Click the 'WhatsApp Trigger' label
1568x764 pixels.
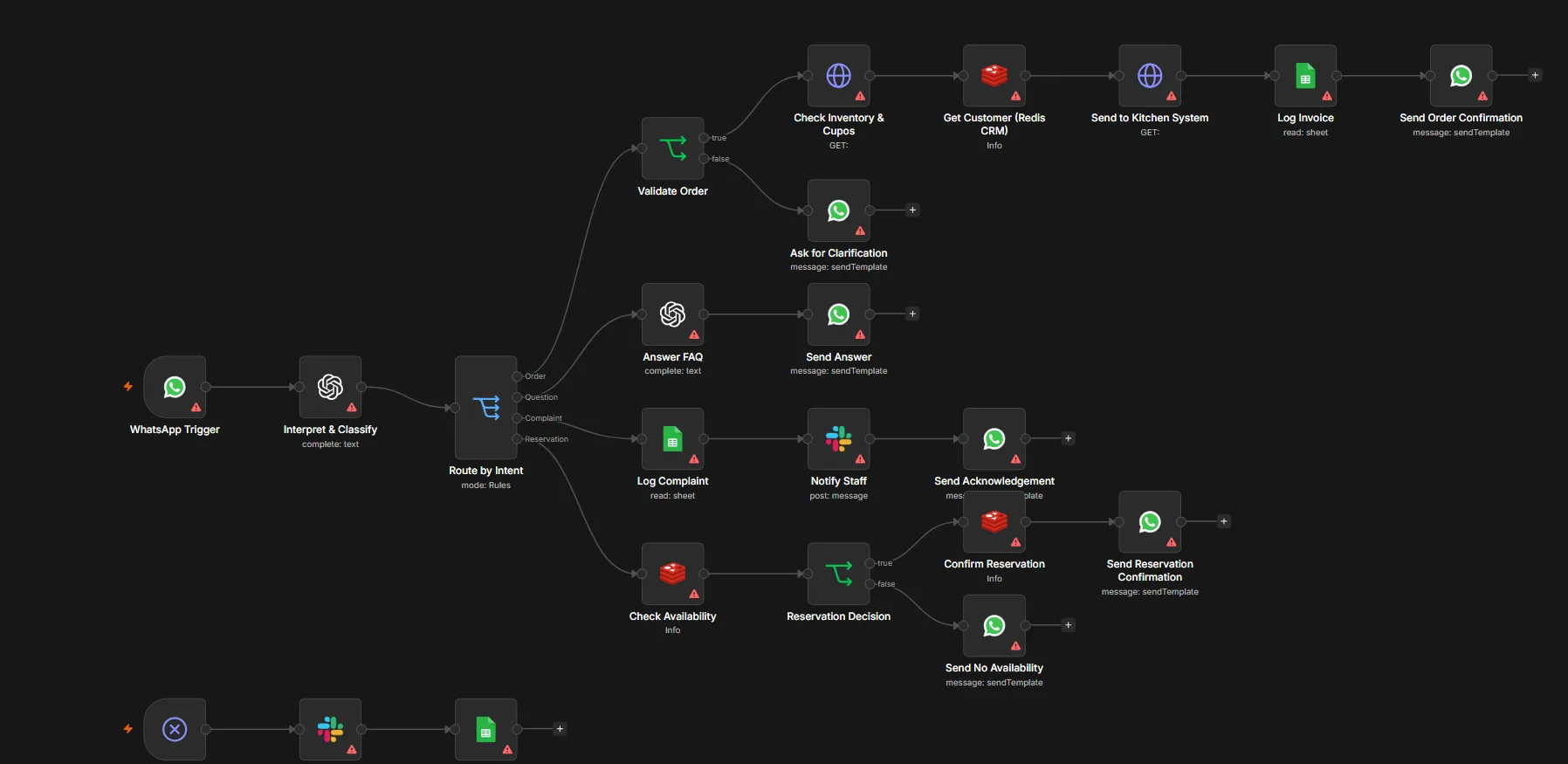click(175, 430)
